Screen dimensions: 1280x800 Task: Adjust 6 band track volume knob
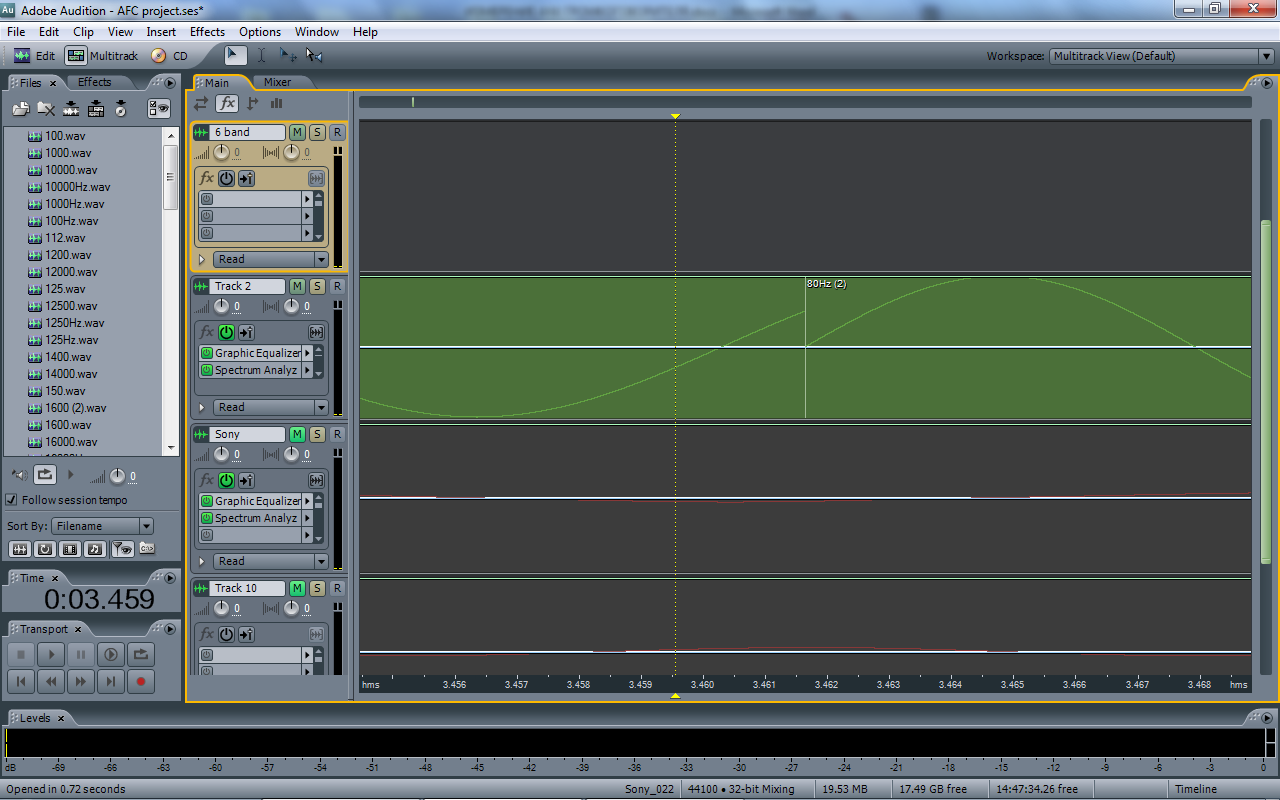pos(222,152)
